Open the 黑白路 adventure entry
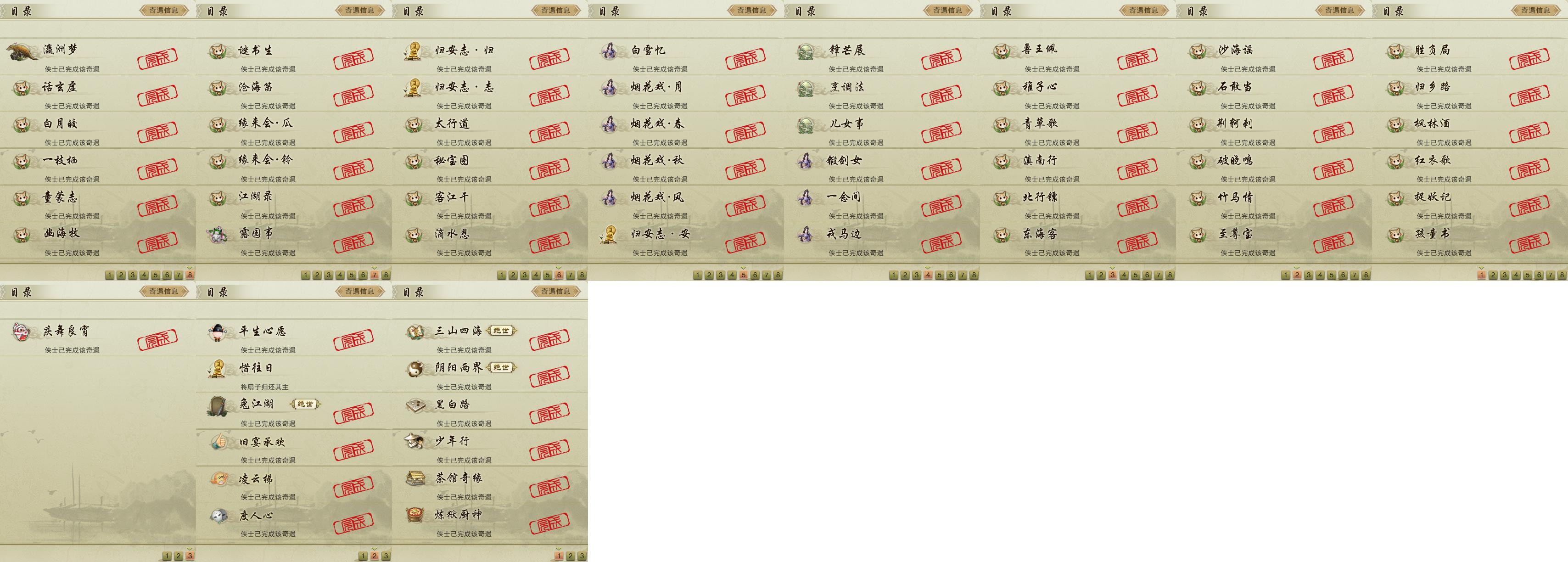The image size is (1568, 562). pos(490,411)
